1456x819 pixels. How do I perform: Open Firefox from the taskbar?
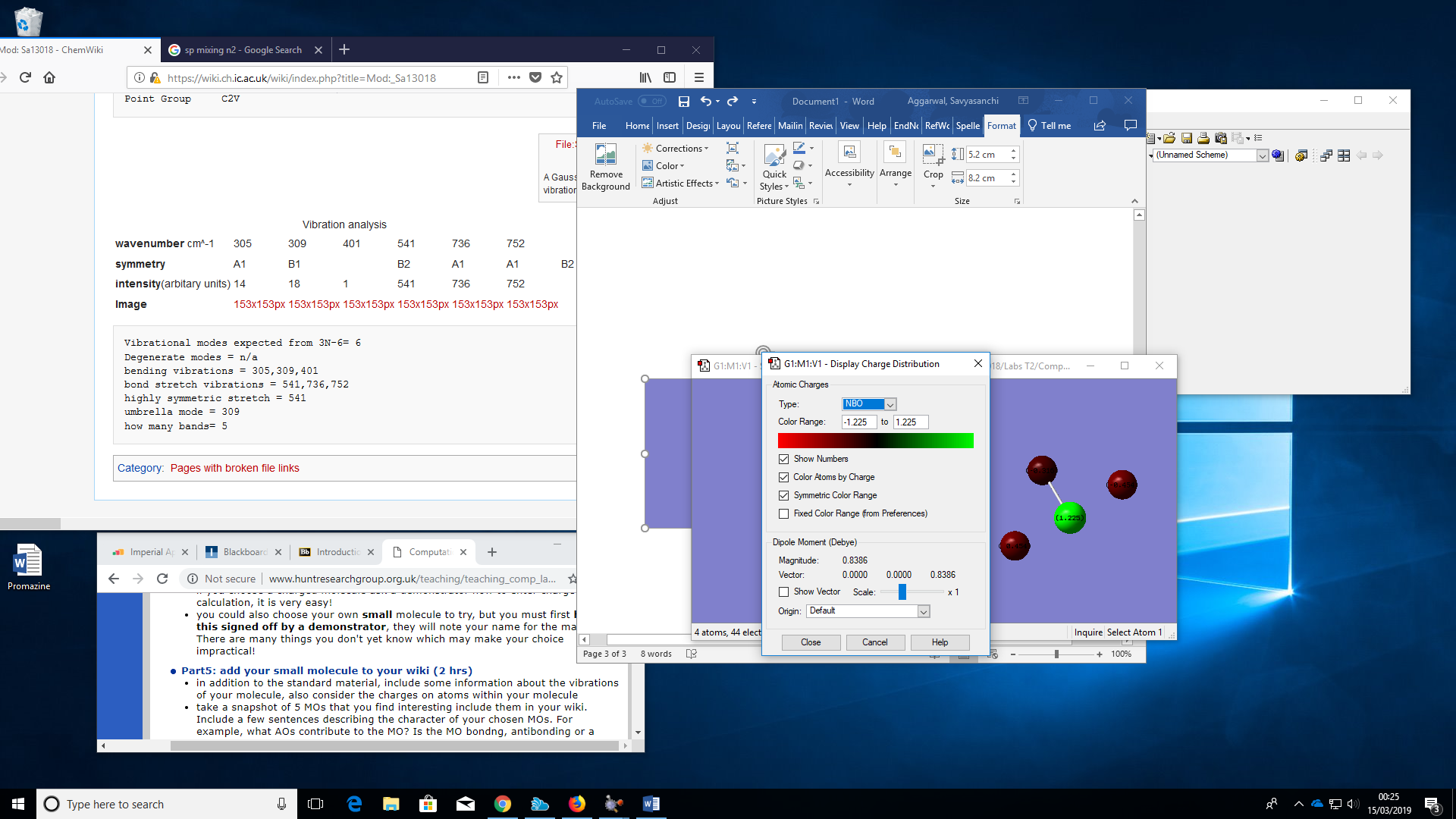click(x=577, y=804)
